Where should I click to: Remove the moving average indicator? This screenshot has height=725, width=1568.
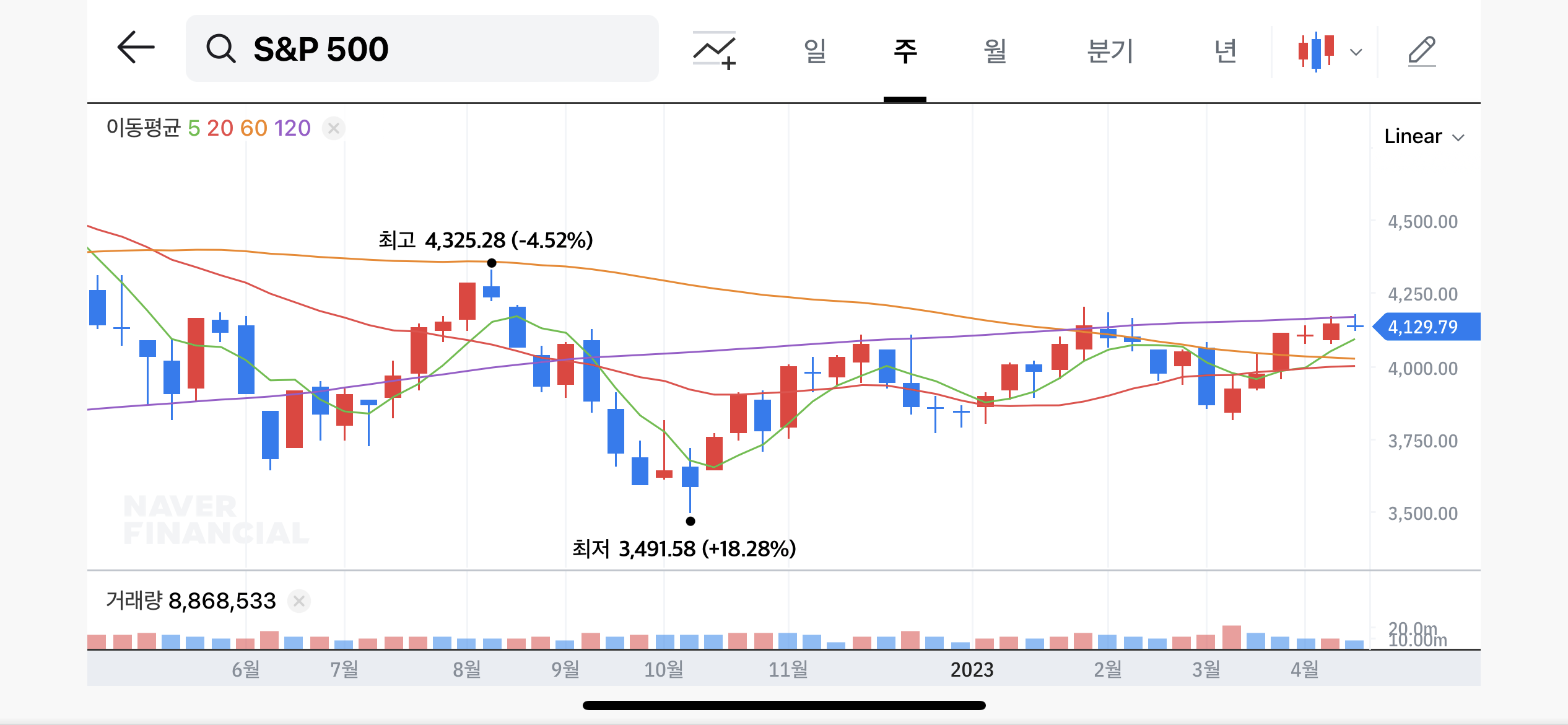334,128
